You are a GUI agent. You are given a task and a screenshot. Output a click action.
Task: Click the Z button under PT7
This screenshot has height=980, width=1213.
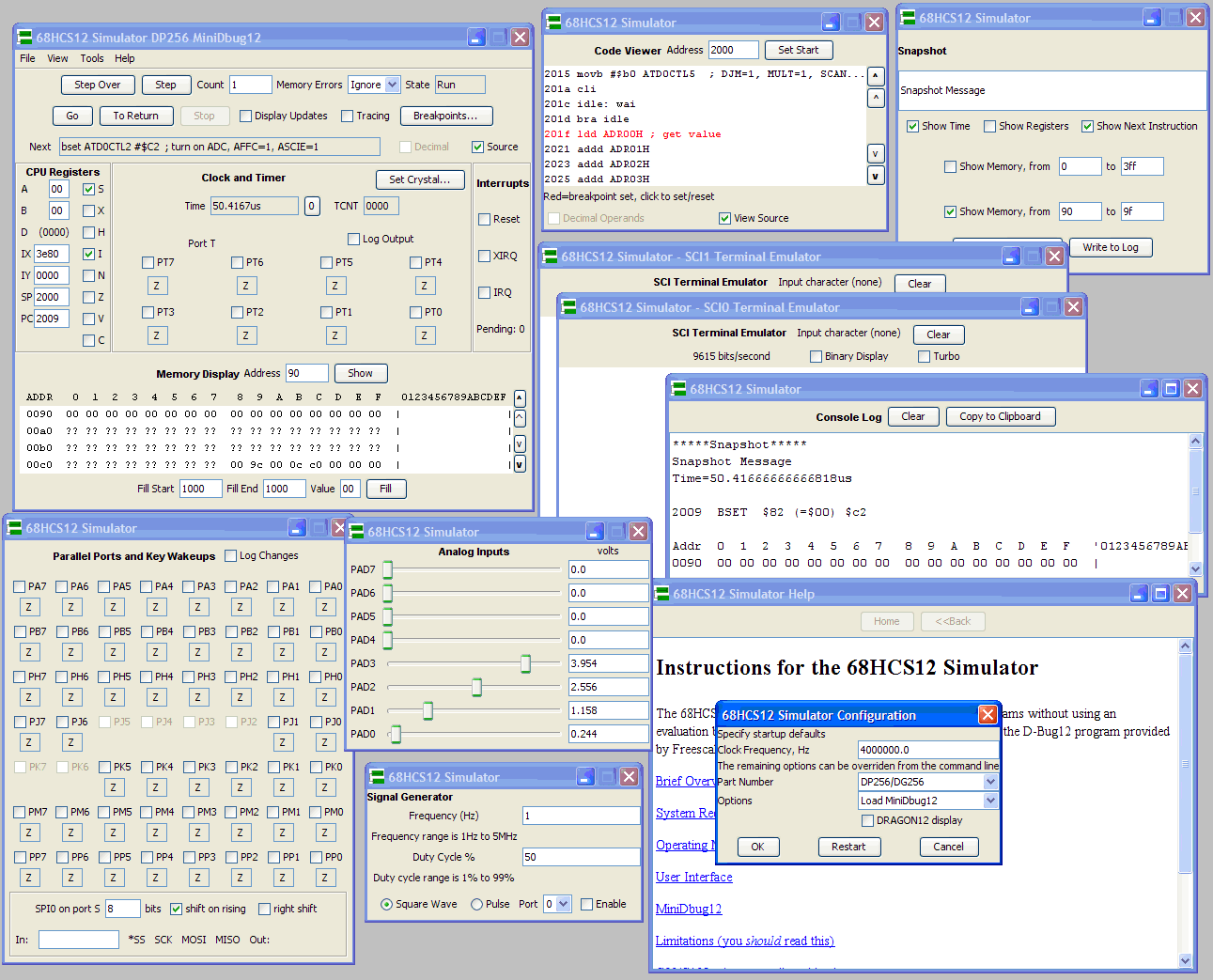[157, 286]
